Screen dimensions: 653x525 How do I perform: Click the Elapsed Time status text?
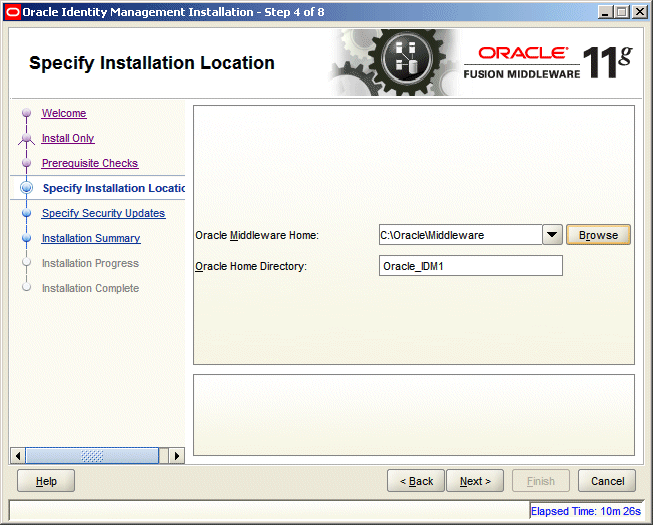tap(586, 511)
